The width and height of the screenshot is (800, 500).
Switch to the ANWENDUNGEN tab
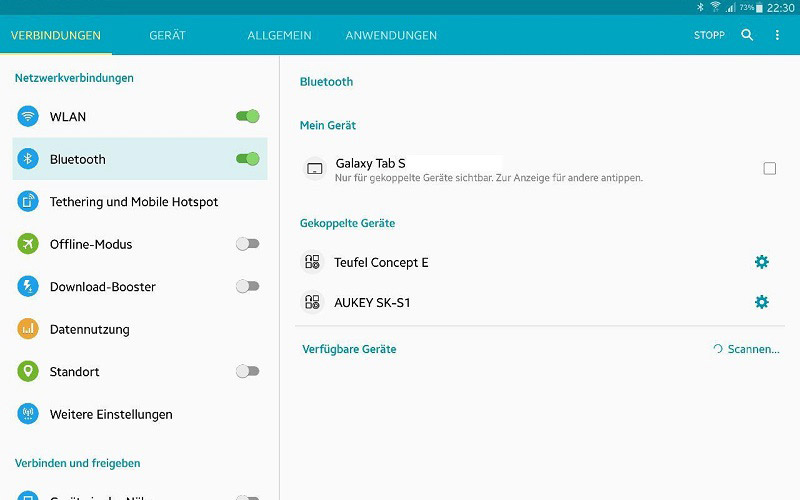(x=391, y=35)
